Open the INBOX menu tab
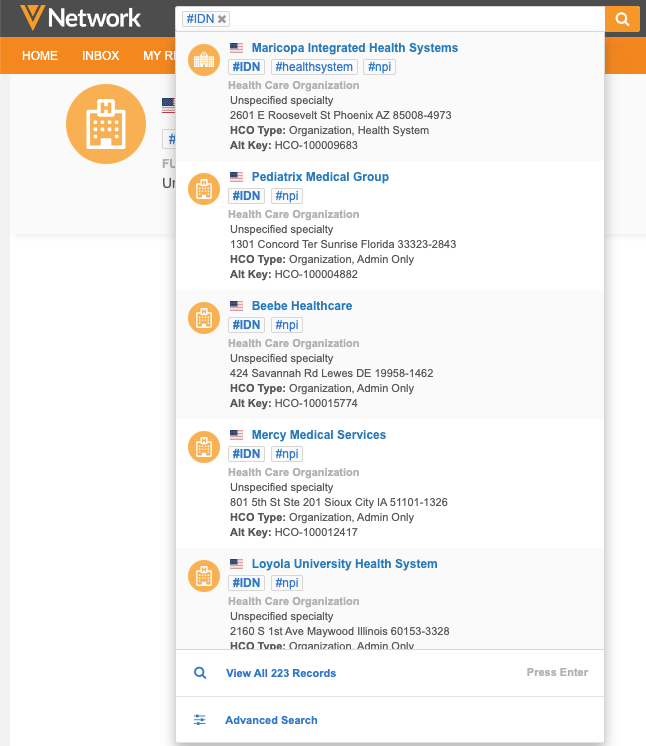 (101, 56)
